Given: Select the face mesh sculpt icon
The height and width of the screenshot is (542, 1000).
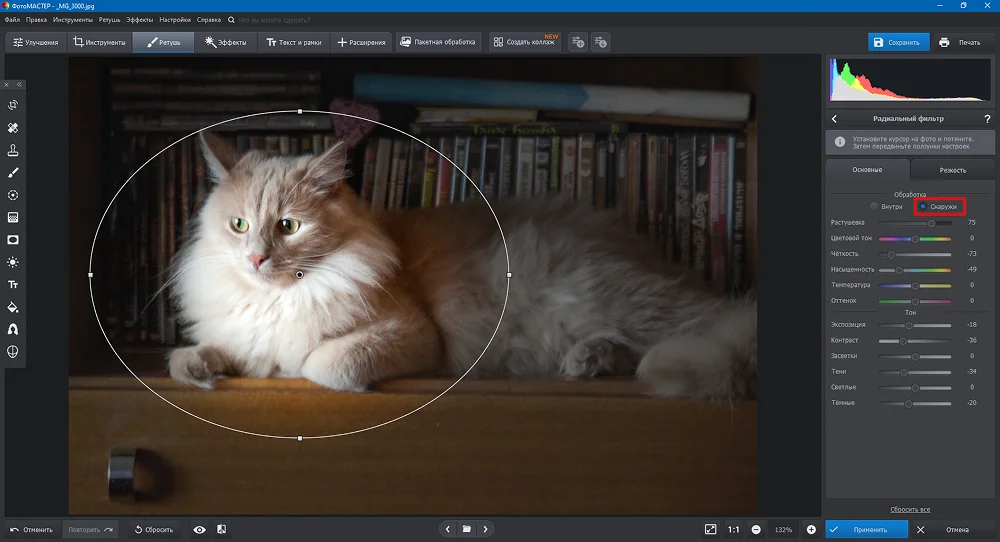Looking at the screenshot, I should pos(13,351).
